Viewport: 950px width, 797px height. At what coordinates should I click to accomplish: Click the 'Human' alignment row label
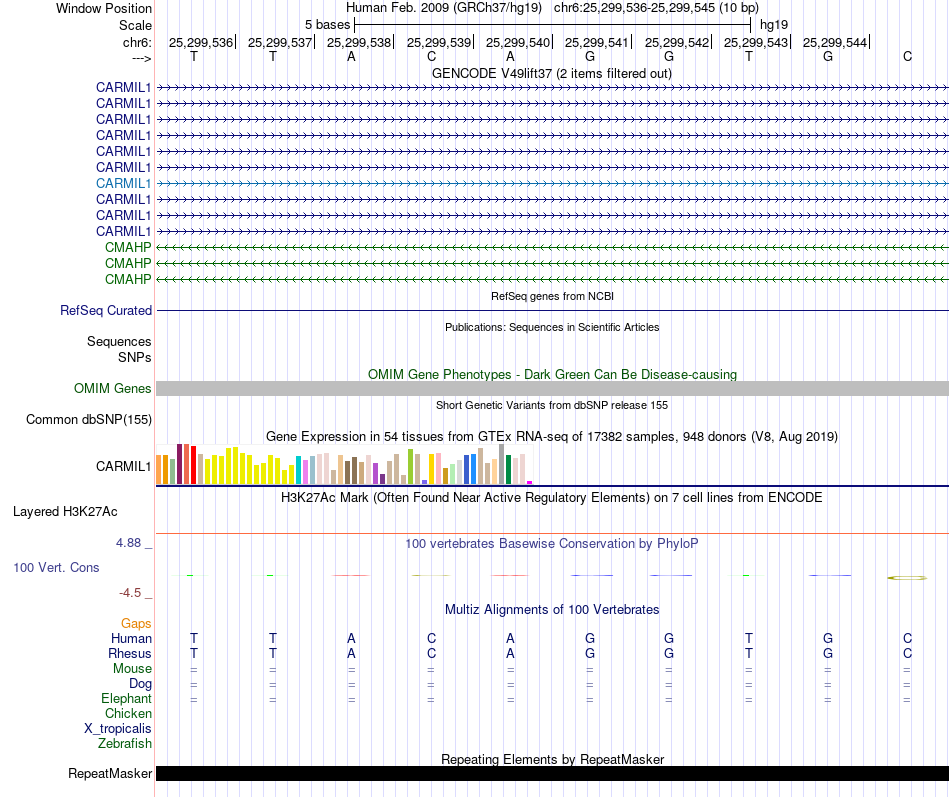(131, 638)
